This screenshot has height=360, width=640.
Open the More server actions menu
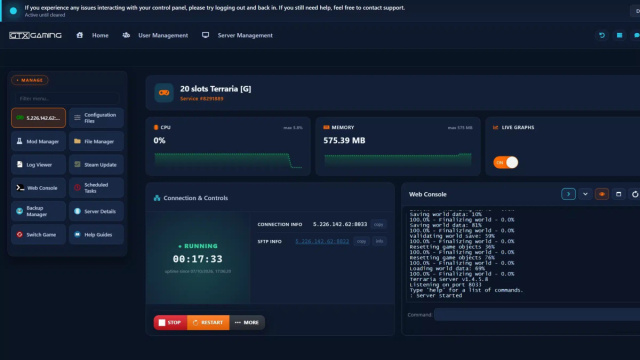[247, 322]
